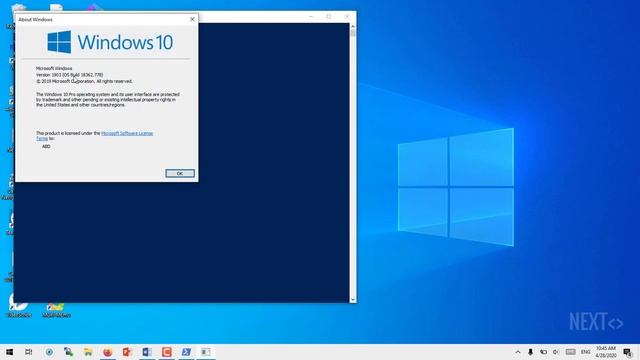Select the About Windows taskbar icon
Viewport: 640px width, 360px height.
click(205, 352)
